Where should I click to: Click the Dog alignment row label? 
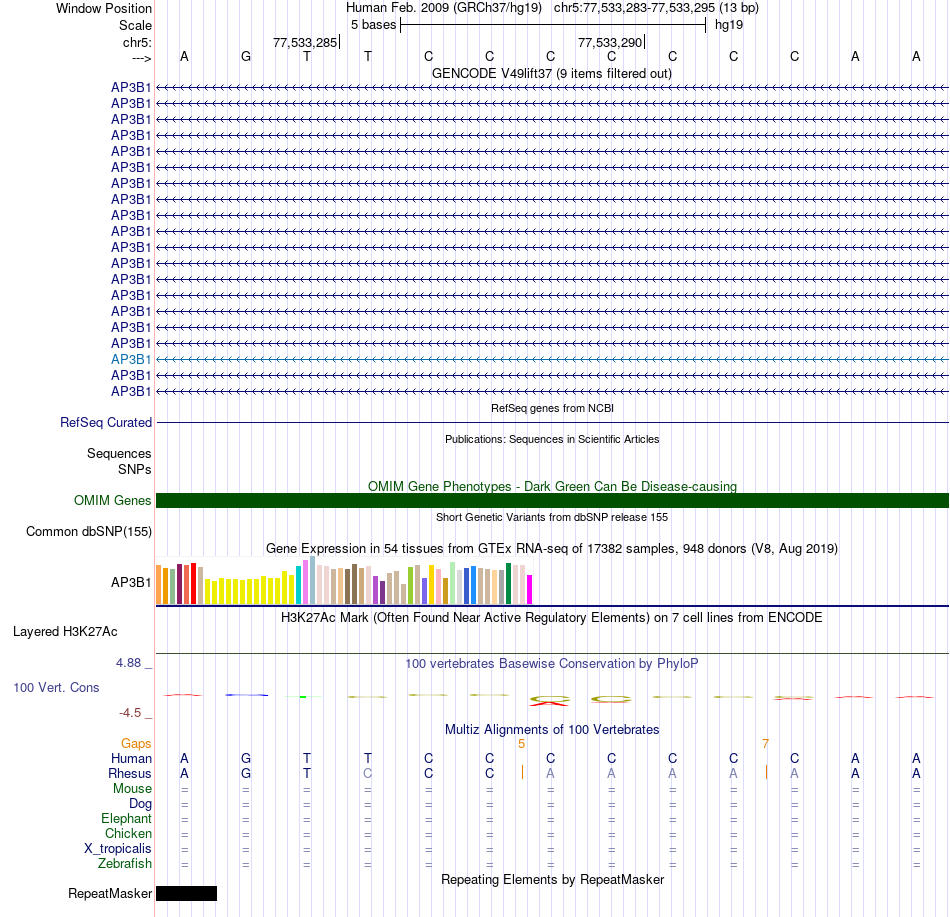(x=140, y=804)
